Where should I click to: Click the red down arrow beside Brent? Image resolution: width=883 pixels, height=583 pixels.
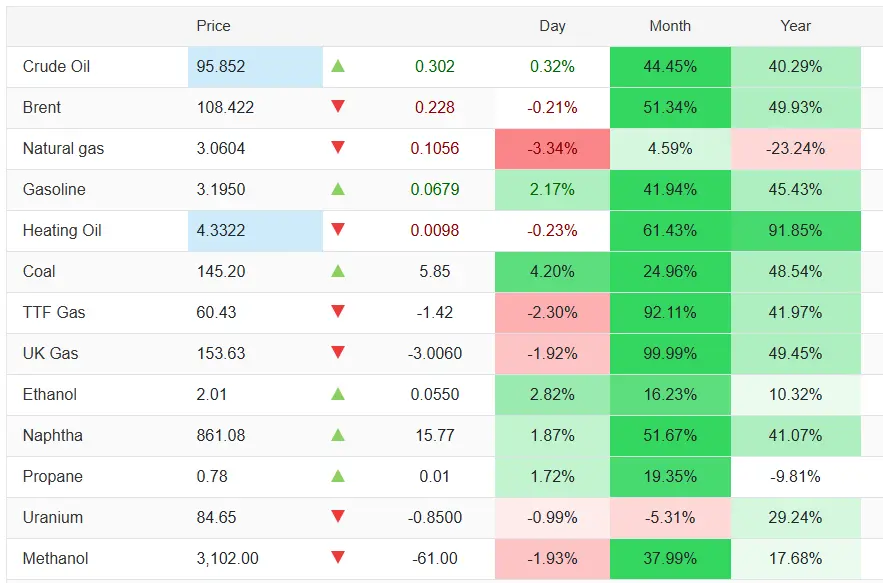click(x=338, y=107)
